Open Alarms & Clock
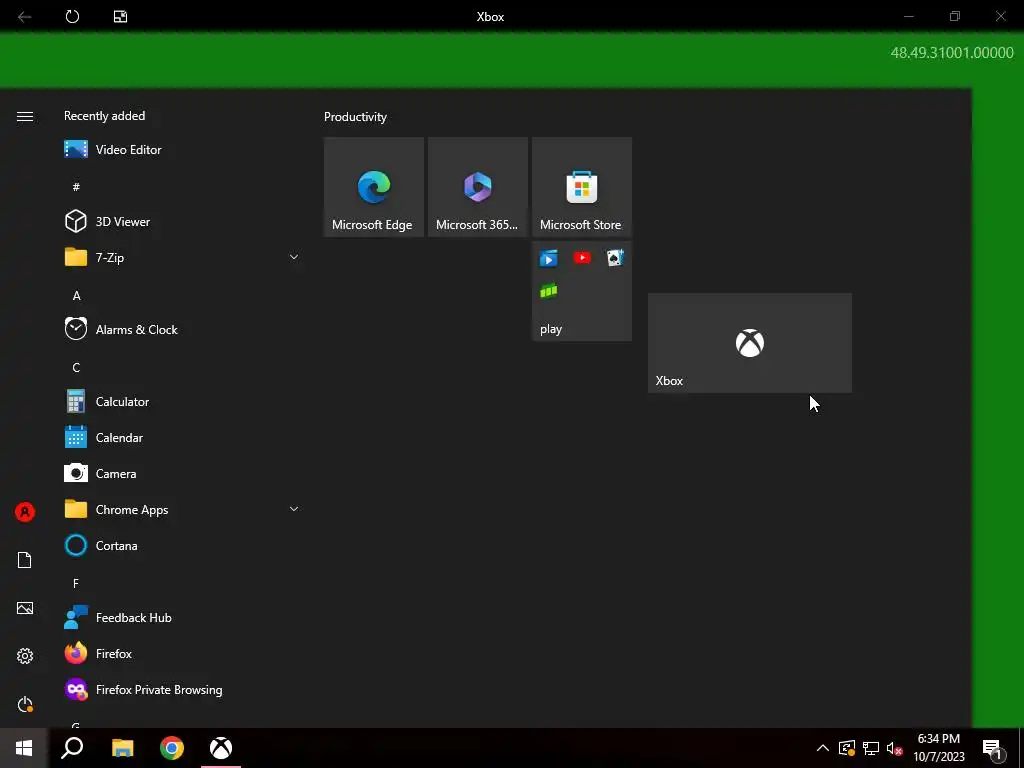This screenshot has width=1024, height=768. pos(180,329)
